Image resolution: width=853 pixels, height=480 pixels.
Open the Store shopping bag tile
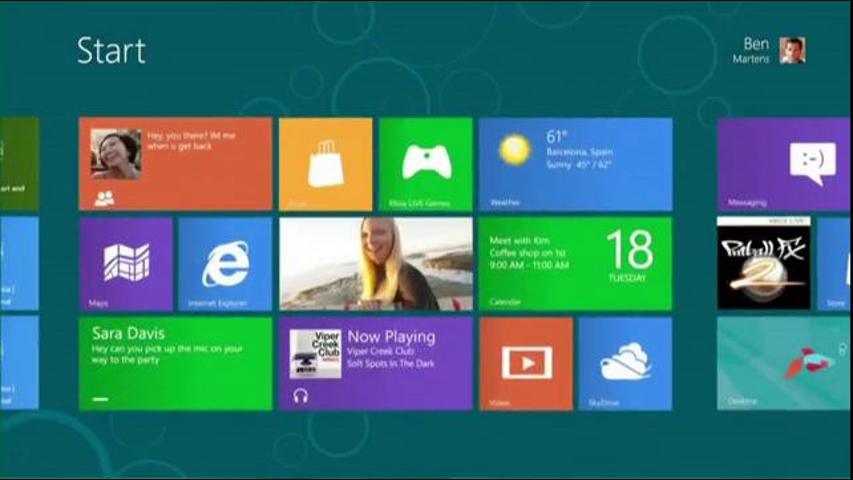pos(325,164)
